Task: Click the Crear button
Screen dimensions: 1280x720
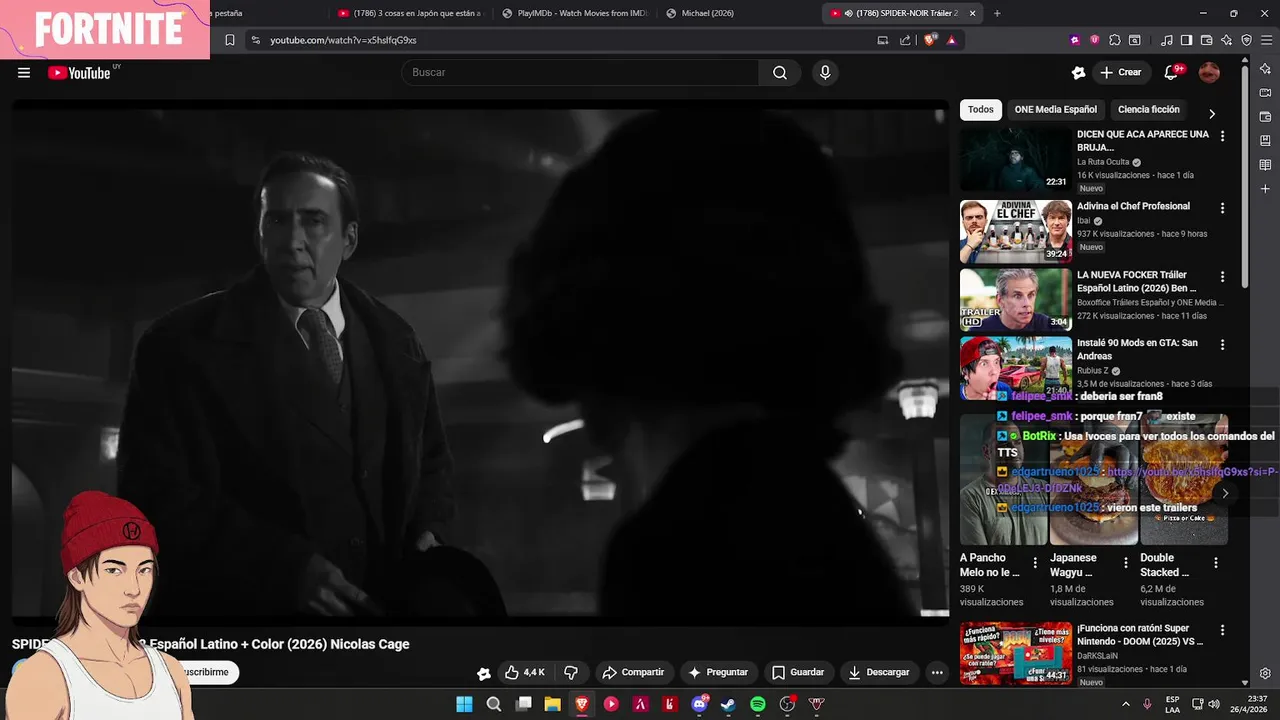Action: pos(1120,72)
